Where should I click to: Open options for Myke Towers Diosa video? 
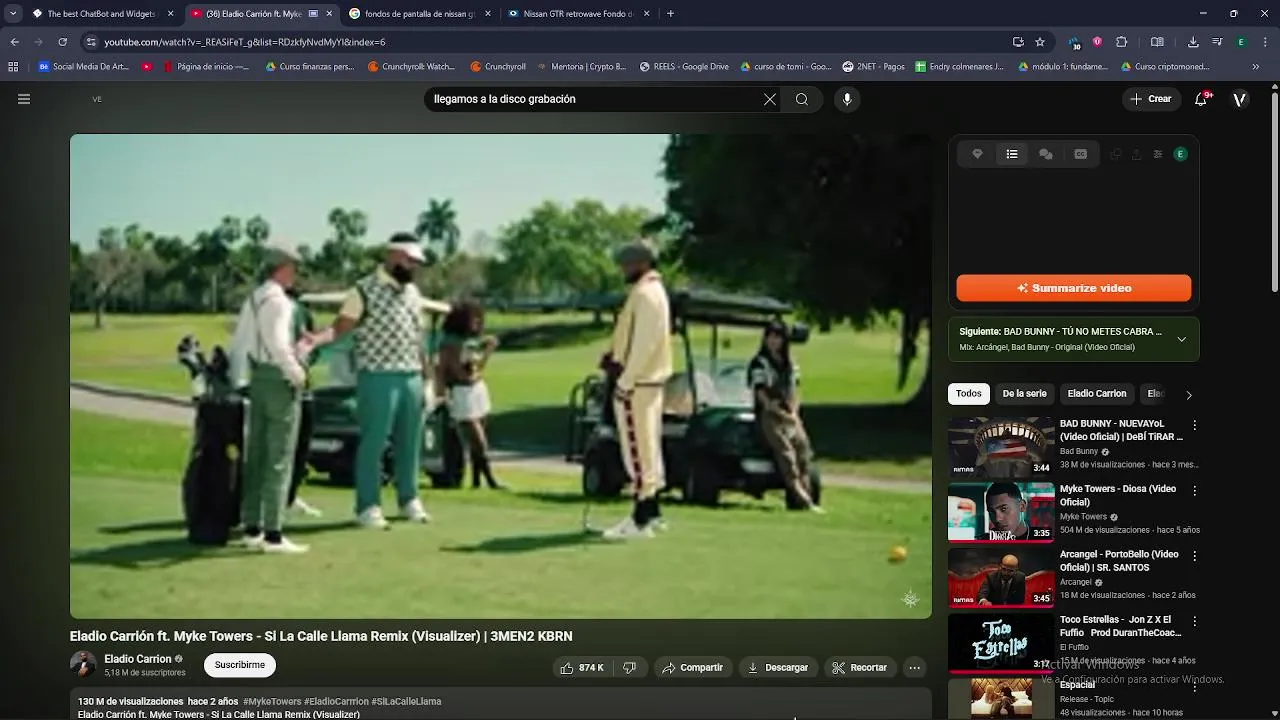pyautogui.click(x=1194, y=490)
